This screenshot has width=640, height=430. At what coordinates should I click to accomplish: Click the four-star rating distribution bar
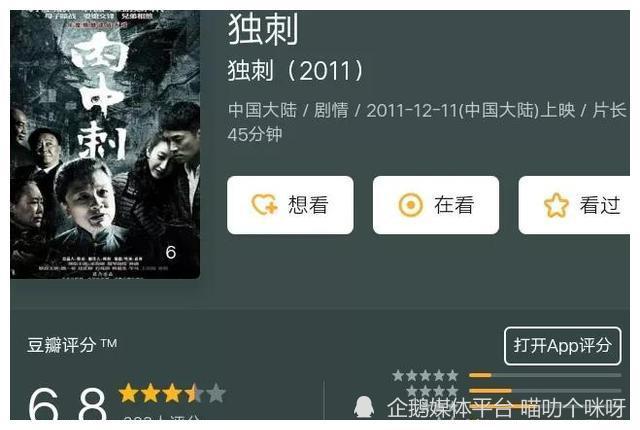pos(545,391)
